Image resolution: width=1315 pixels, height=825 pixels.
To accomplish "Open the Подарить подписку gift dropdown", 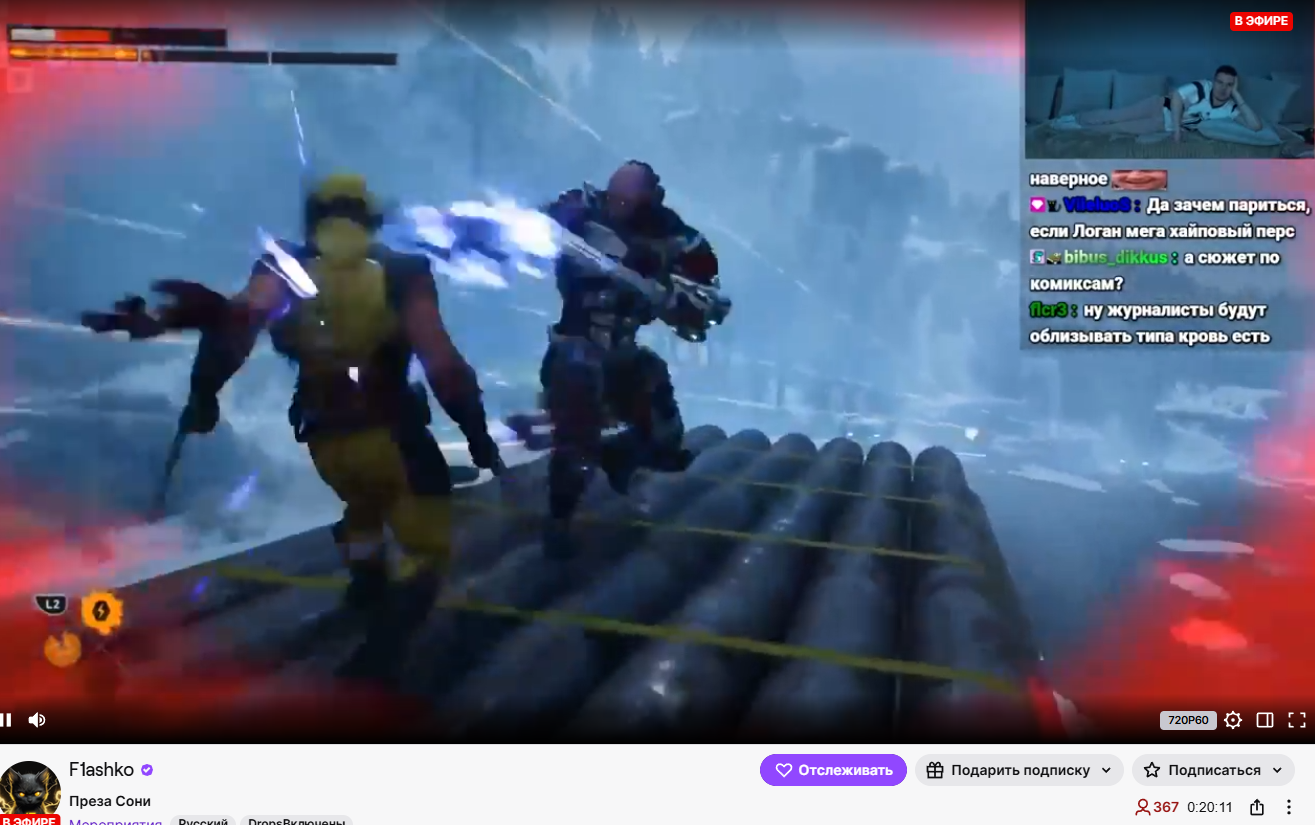I will coord(1018,770).
